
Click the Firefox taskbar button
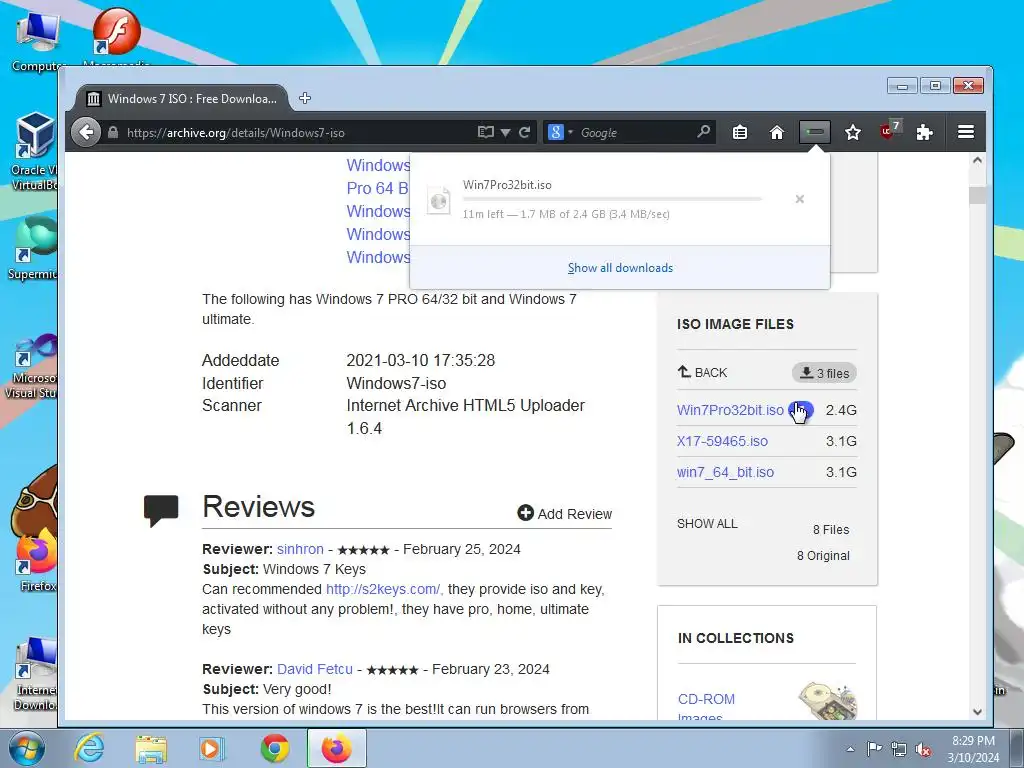tap(336, 748)
